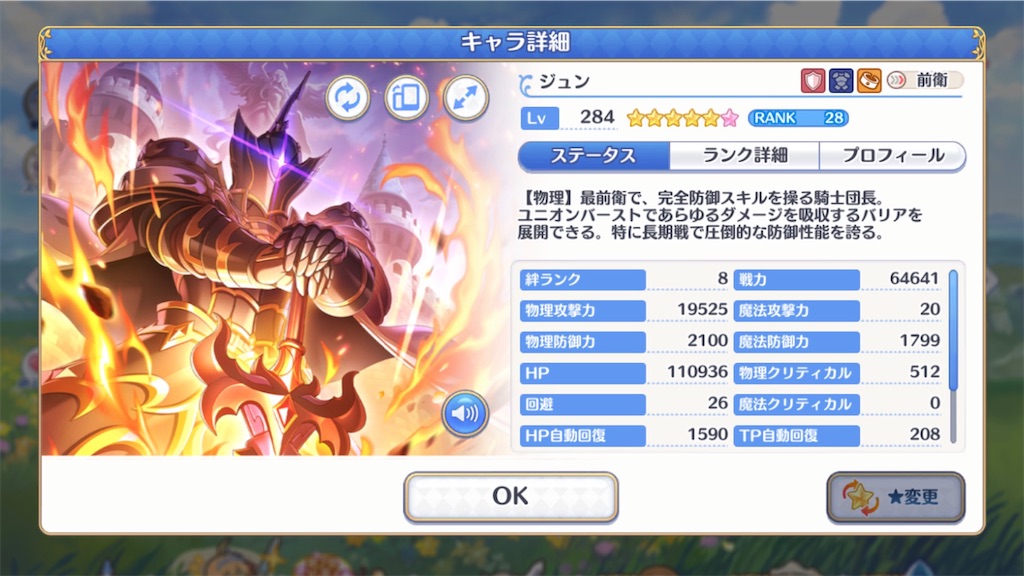
Task: Select the 戦力 stat label
Action: [797, 280]
